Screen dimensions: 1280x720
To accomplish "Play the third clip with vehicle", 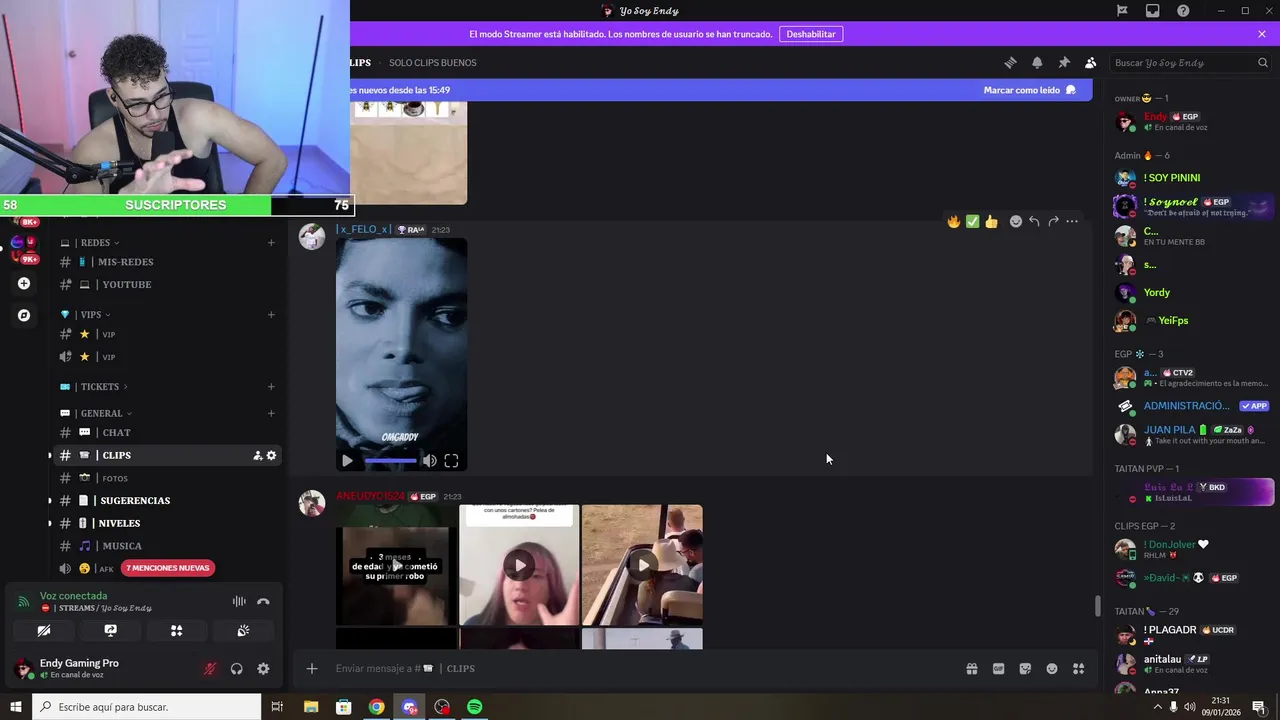I will pos(642,565).
